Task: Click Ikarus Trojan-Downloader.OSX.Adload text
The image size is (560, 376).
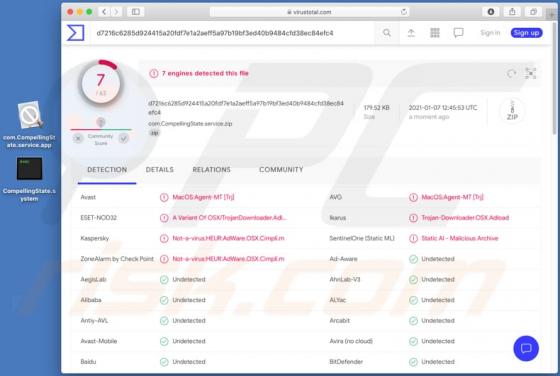Action: point(465,217)
